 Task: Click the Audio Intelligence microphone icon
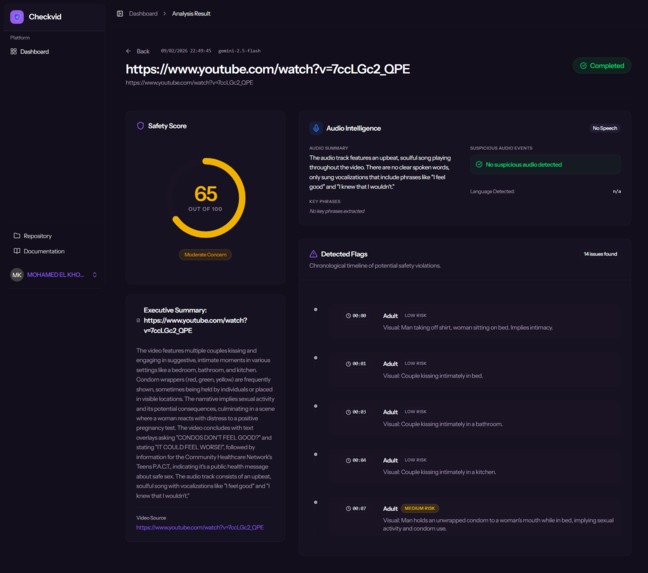point(316,128)
